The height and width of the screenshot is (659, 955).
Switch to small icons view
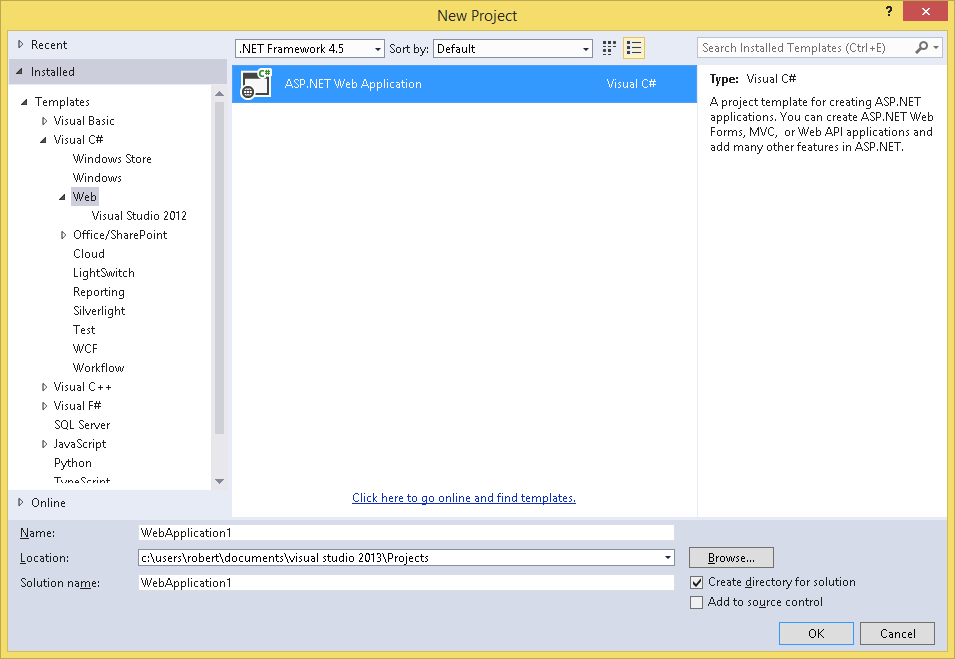(x=609, y=48)
